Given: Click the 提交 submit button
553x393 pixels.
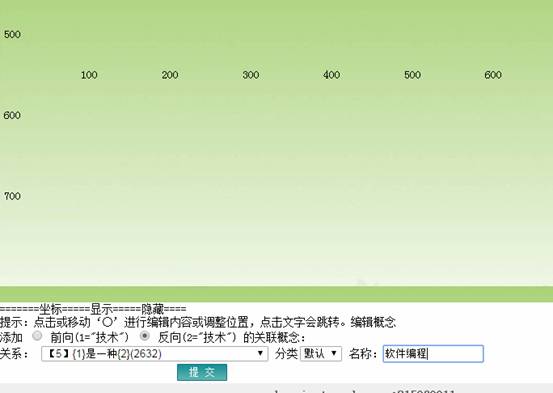Looking at the screenshot, I should pos(202,372).
